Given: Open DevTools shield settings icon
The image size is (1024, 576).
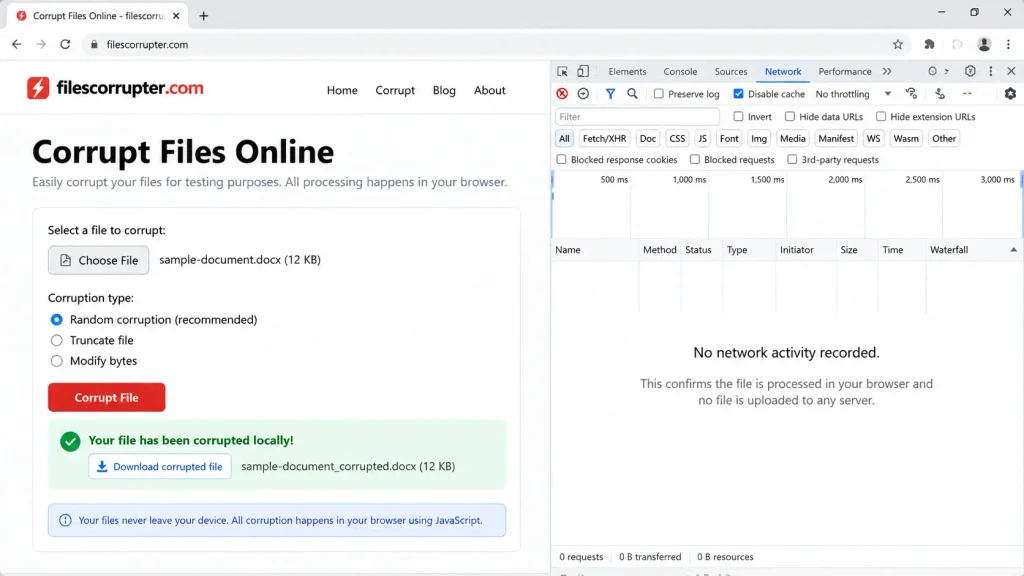Looking at the screenshot, I should pyautogui.click(x=970, y=71).
